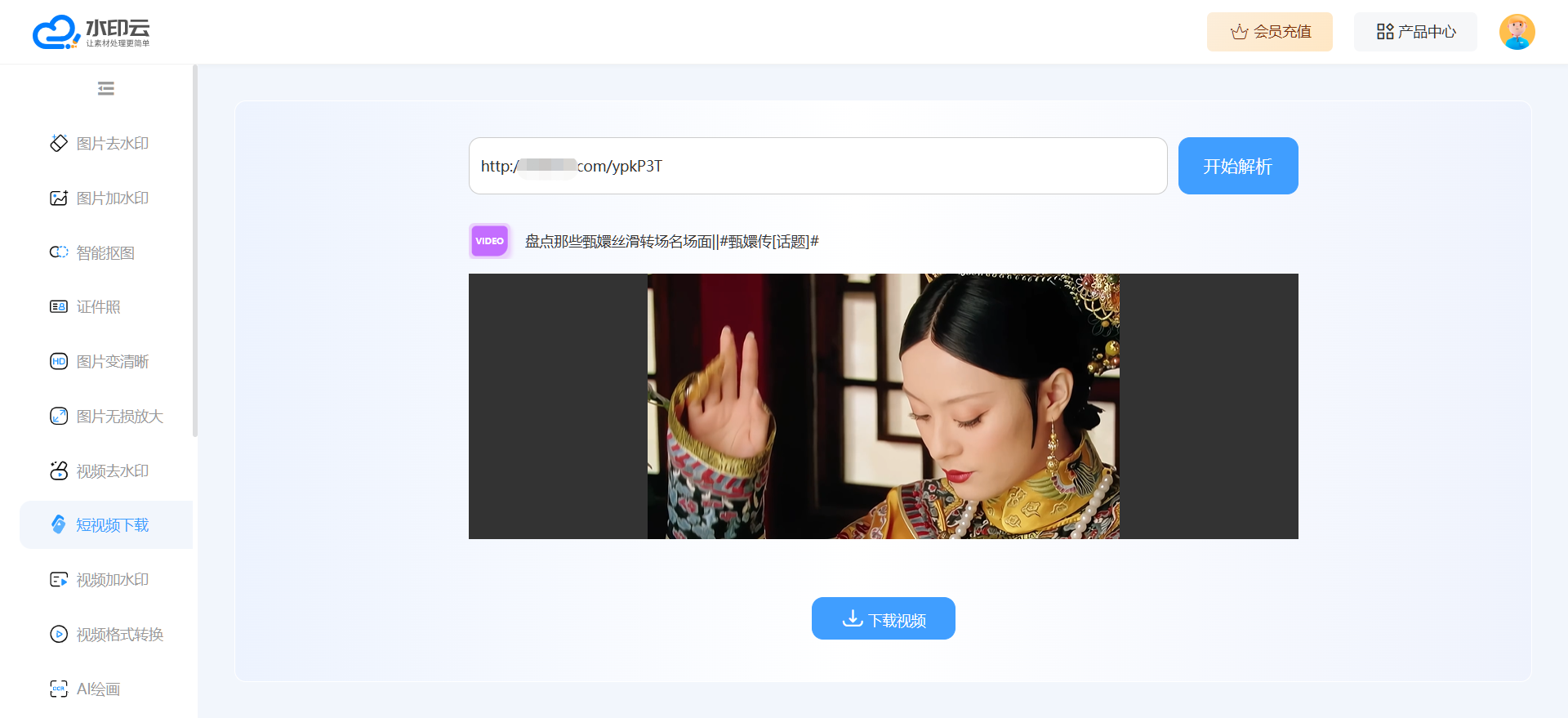
Task: Click the HD icon for 图片变清晰
Action: pos(59,361)
